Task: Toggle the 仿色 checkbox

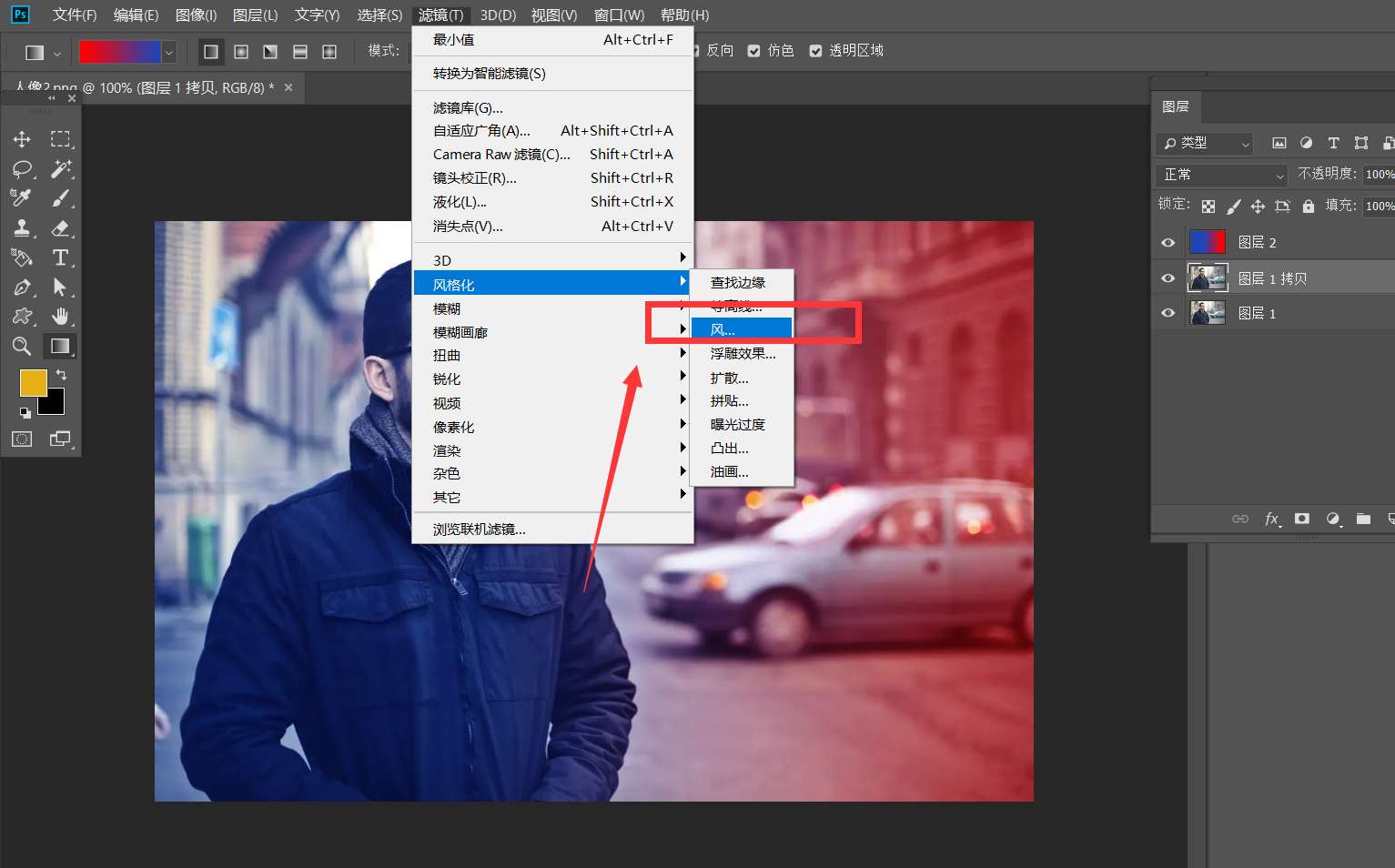Action: [753, 51]
